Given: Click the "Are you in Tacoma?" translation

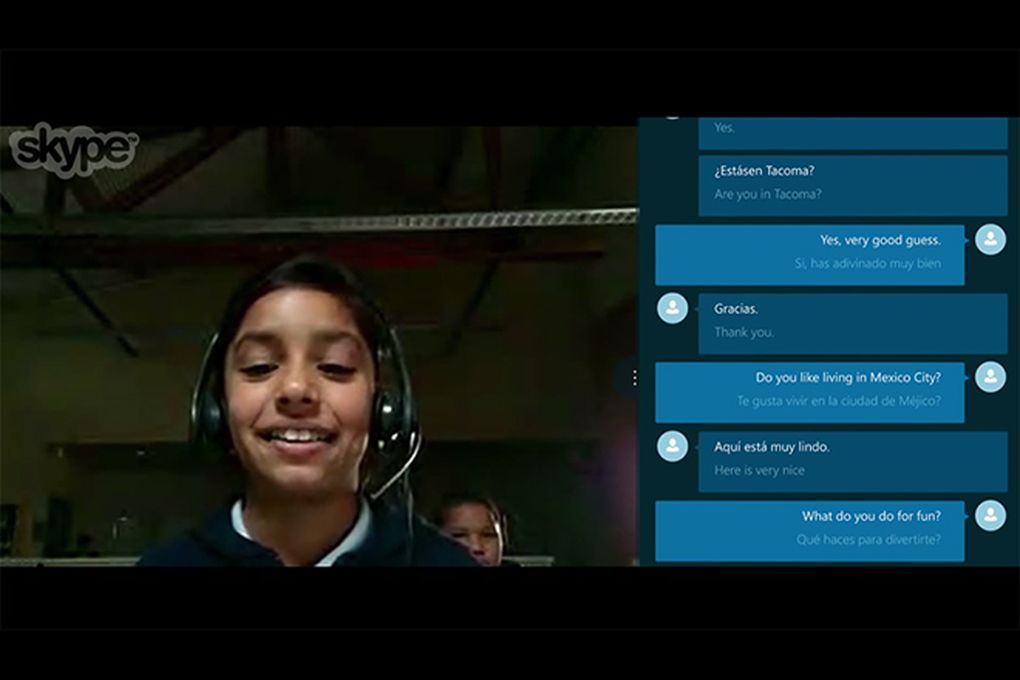Looking at the screenshot, I should click(x=768, y=194).
